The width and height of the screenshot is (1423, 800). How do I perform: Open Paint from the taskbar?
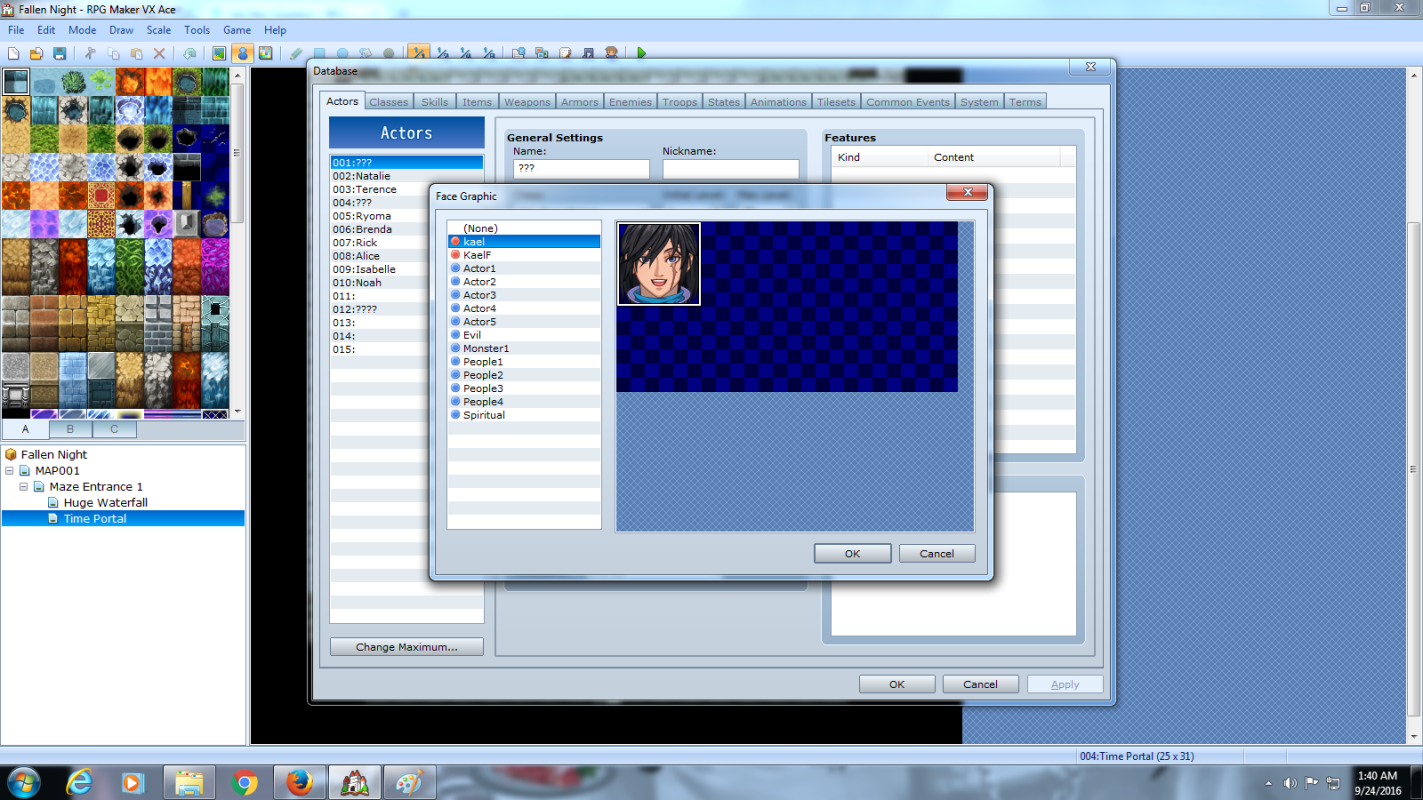[409, 782]
